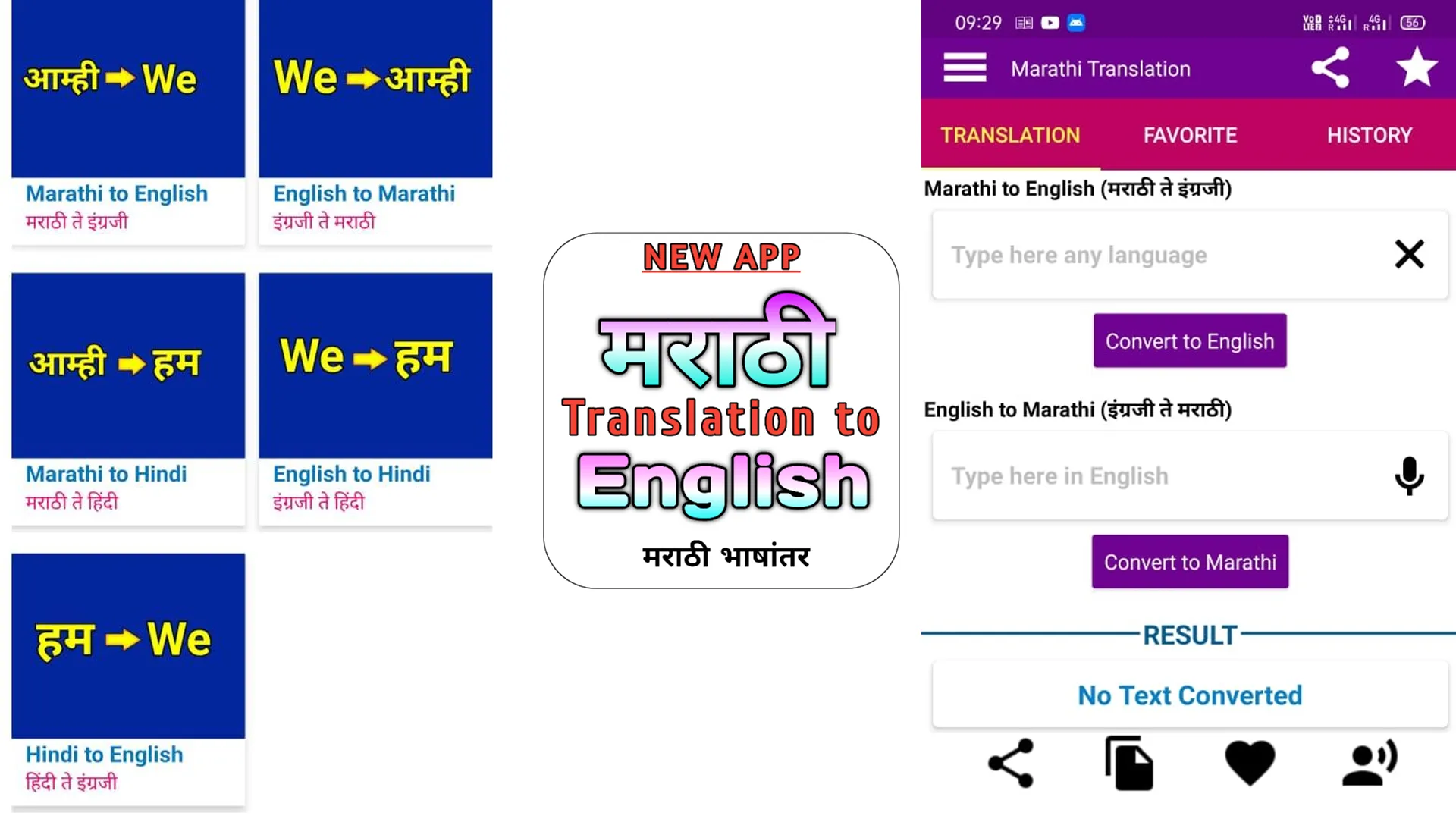The height and width of the screenshot is (819, 1456).
Task: Click the clear text X icon
Action: click(1409, 255)
